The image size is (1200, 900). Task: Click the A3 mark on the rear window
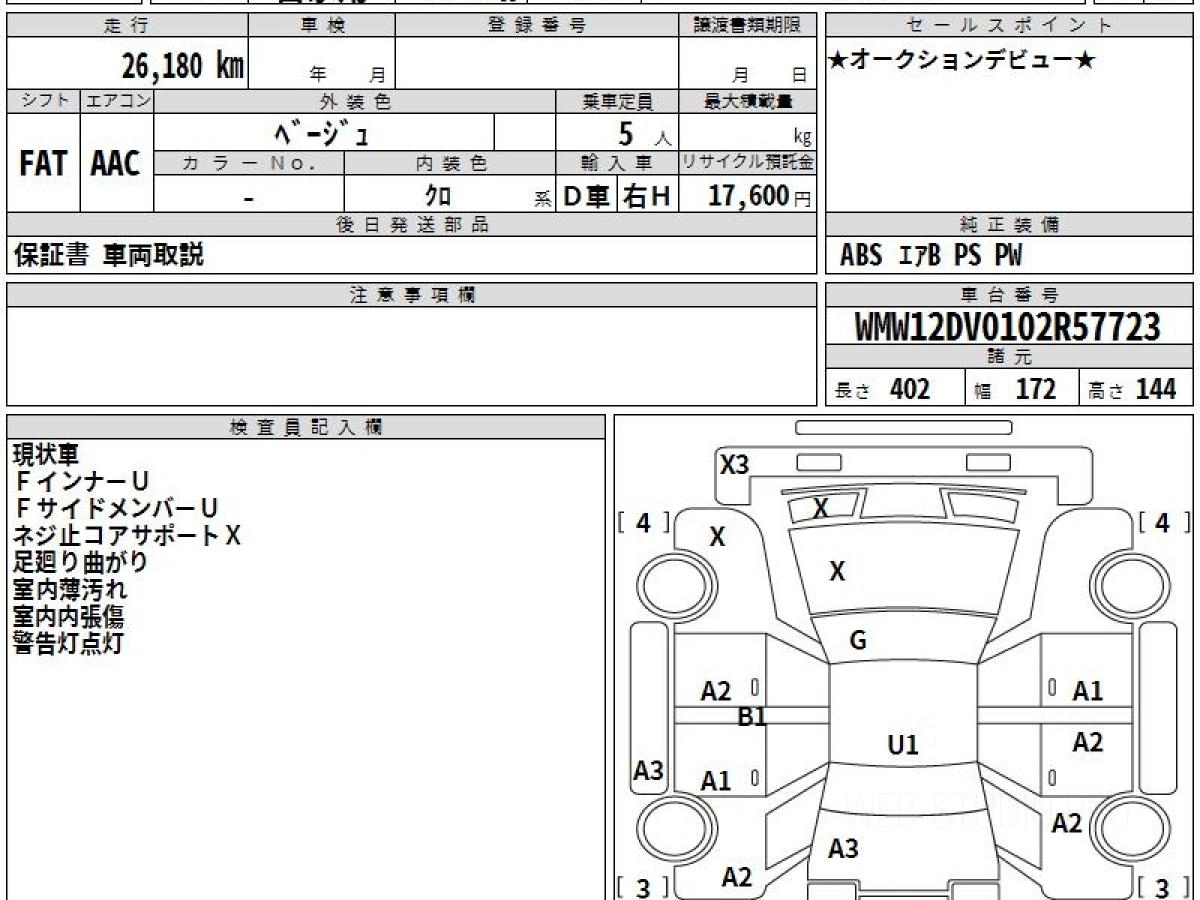pos(843,849)
